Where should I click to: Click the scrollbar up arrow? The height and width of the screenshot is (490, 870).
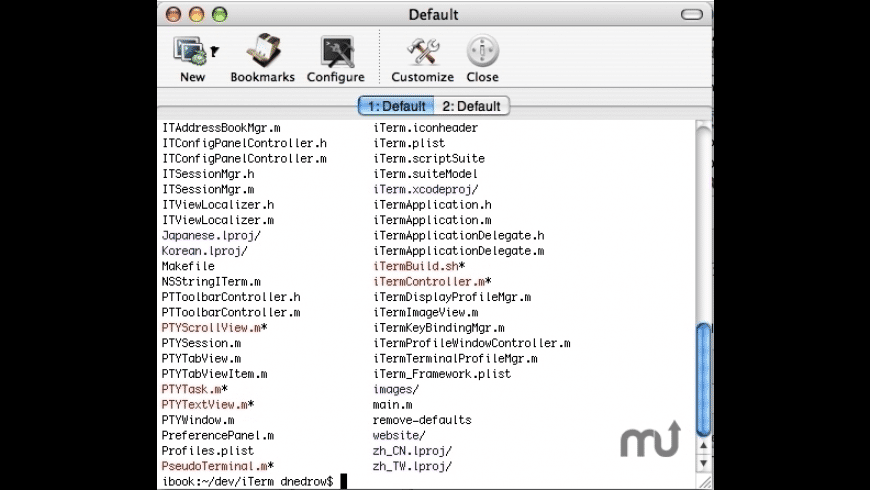(x=704, y=446)
